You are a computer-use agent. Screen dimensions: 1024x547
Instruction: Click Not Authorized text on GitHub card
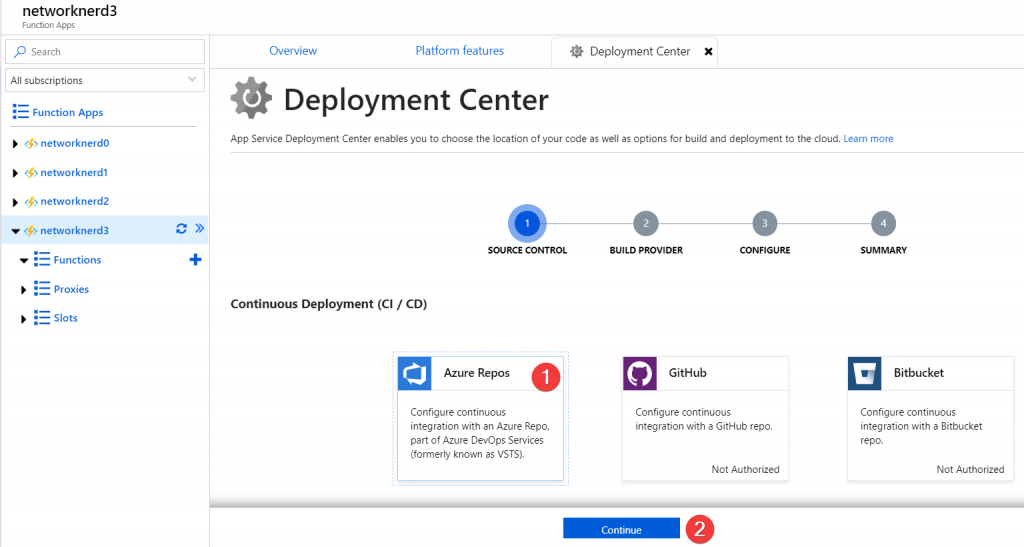(745, 469)
